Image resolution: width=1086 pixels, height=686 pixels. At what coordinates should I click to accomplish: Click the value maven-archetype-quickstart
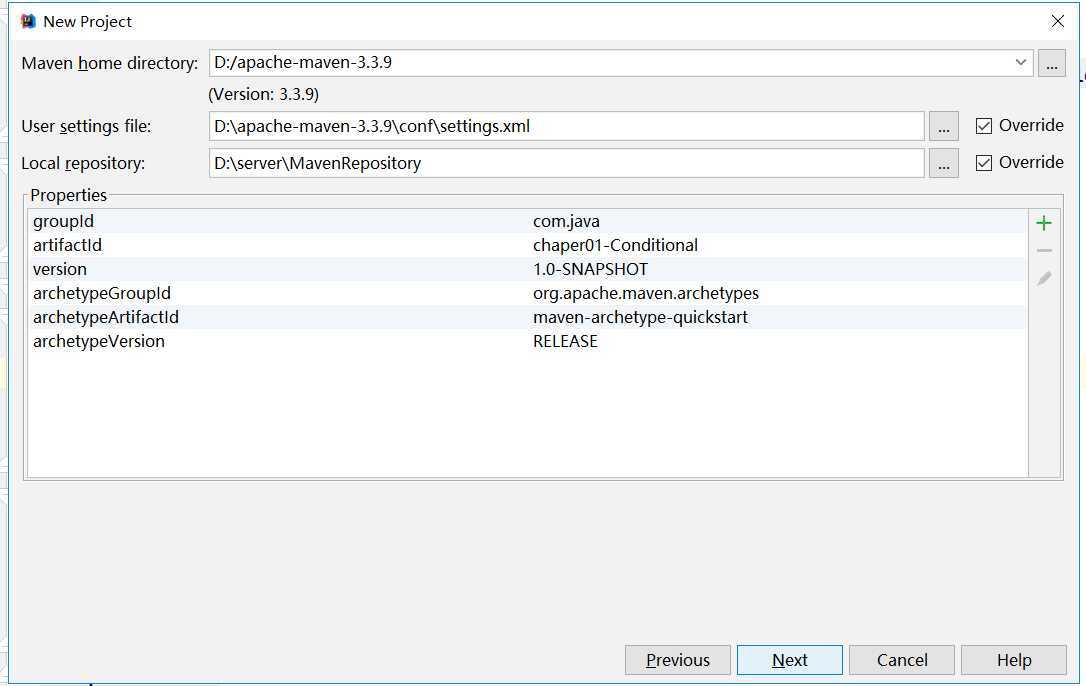(x=641, y=317)
